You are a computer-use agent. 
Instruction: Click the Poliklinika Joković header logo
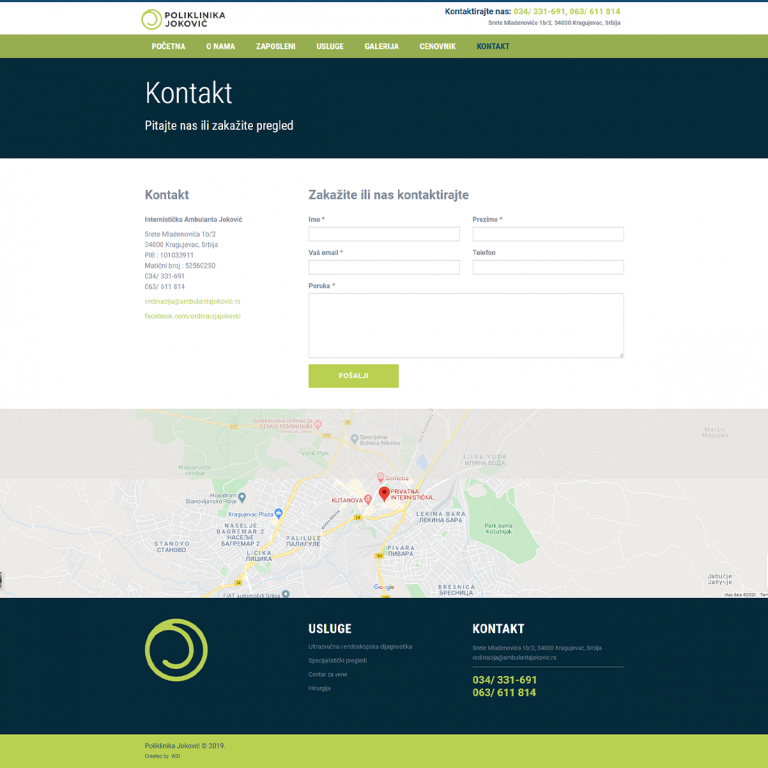tap(183, 19)
